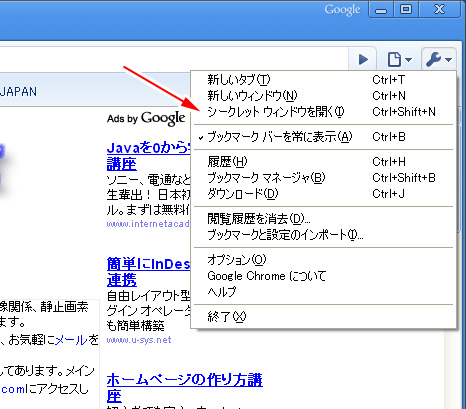Select 新しいウィンドウ(N) menu item
Image resolution: width=466 pixels, height=409 pixels.
(323, 96)
